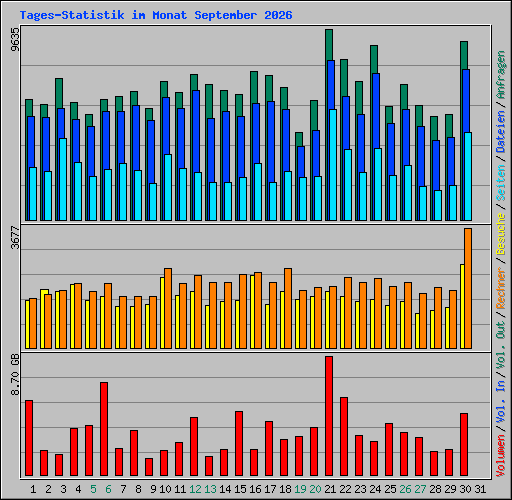
Task: Click the Dateien legend label
Action: click(501, 131)
